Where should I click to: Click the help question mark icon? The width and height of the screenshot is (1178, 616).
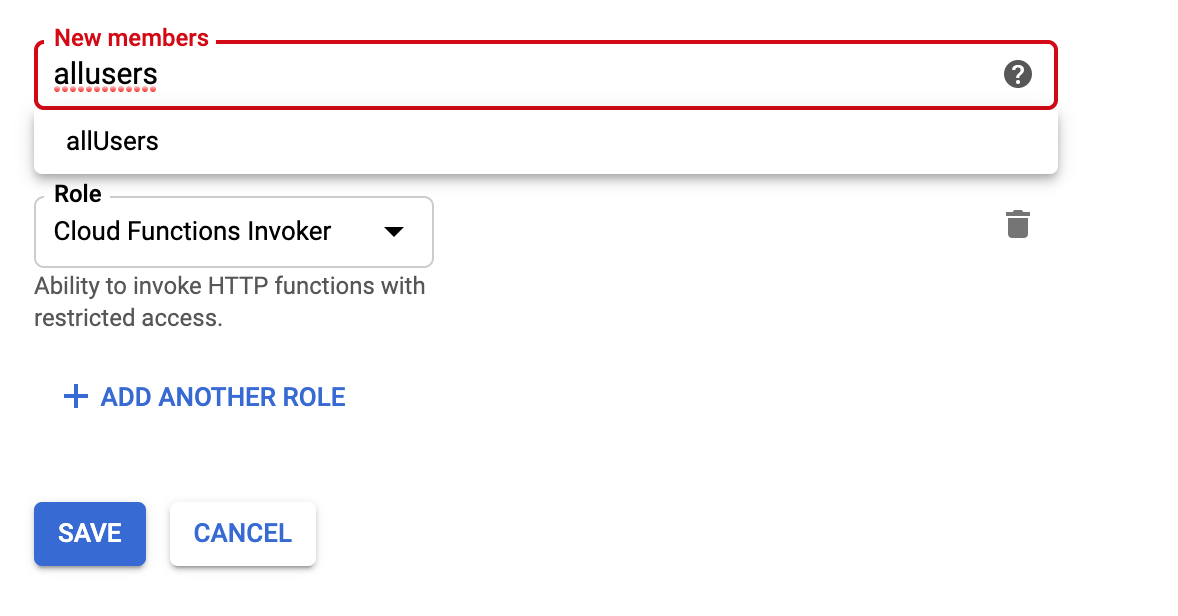[x=1017, y=74]
